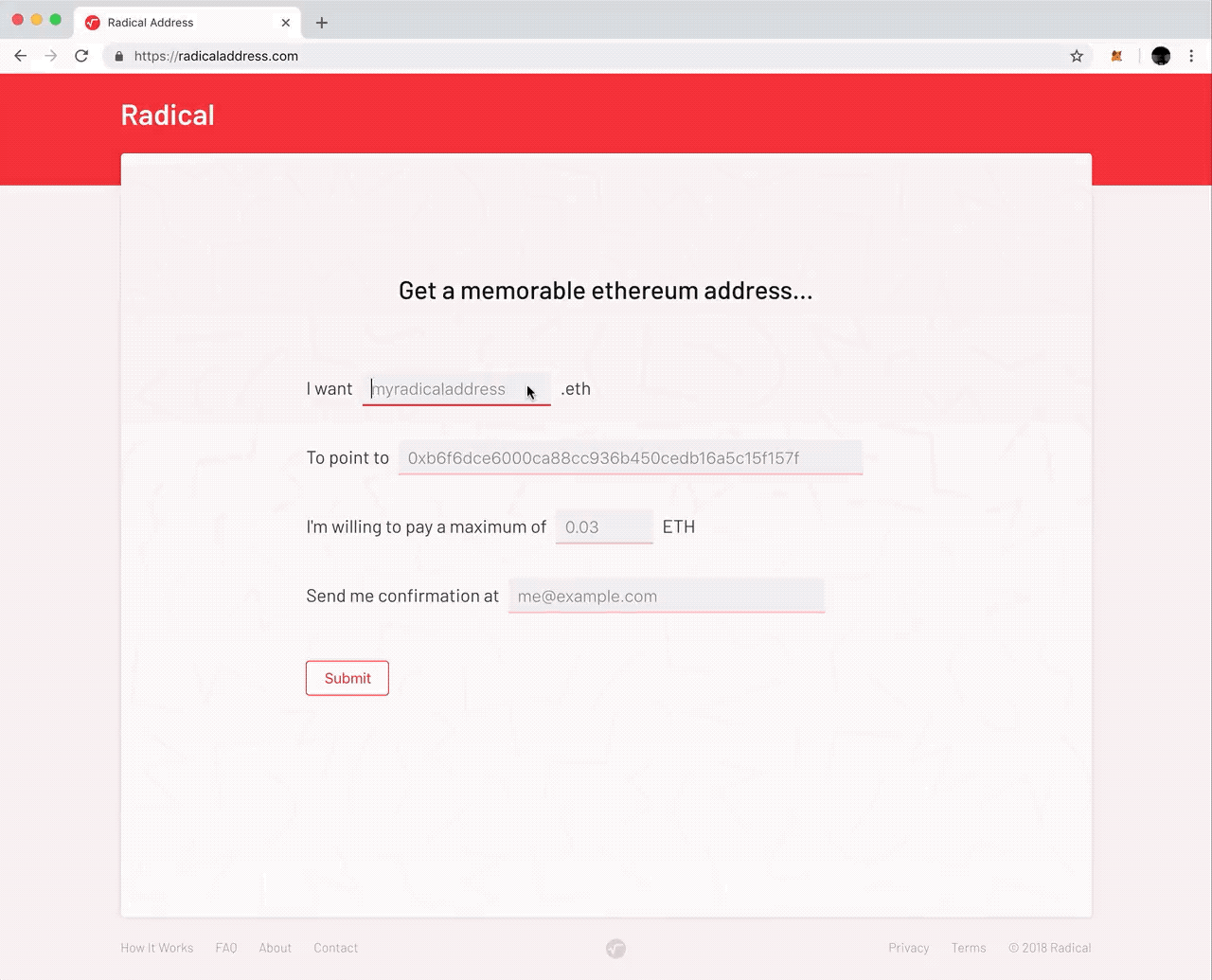Click the '.eth' suffix text
1212x980 pixels.
[576, 388]
